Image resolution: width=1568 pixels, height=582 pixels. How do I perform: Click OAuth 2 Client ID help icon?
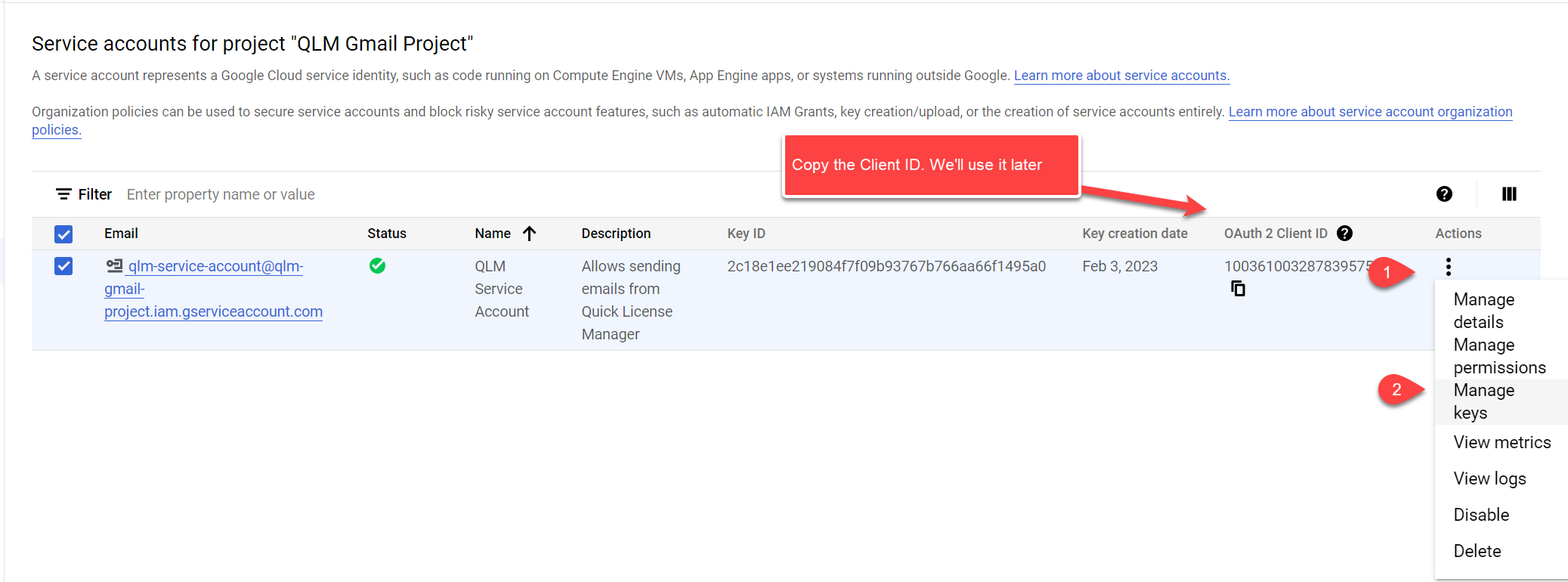click(1344, 234)
